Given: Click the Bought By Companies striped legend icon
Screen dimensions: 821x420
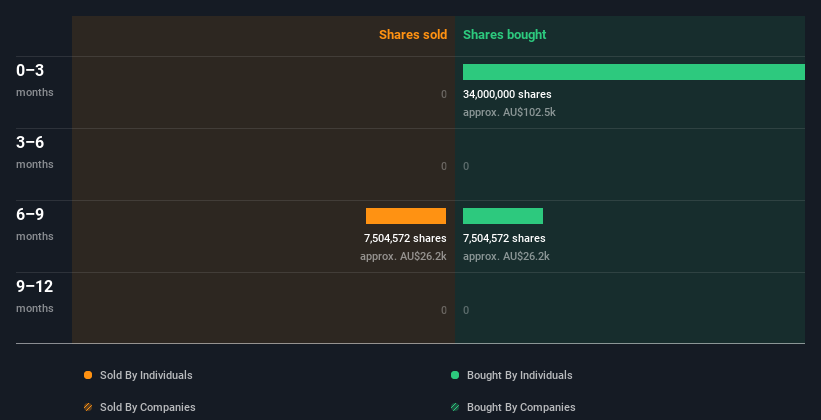Looking at the screenshot, I should (x=455, y=407).
